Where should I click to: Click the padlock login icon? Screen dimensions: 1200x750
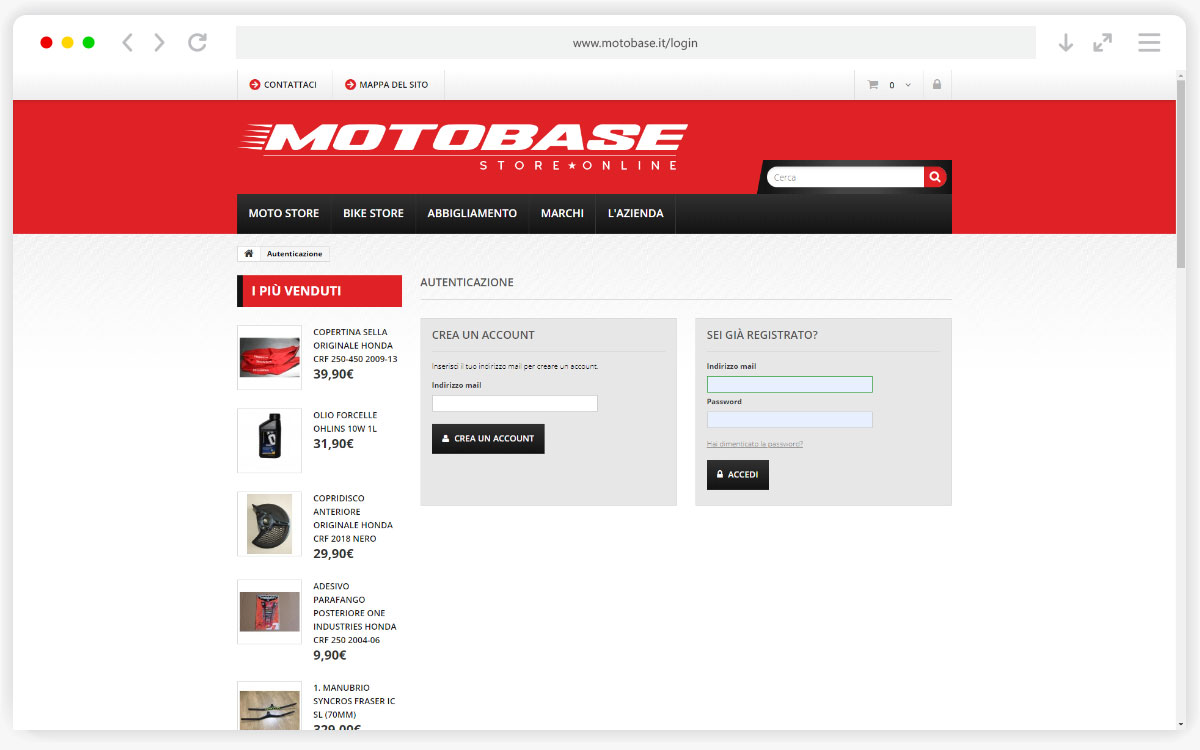tap(937, 85)
